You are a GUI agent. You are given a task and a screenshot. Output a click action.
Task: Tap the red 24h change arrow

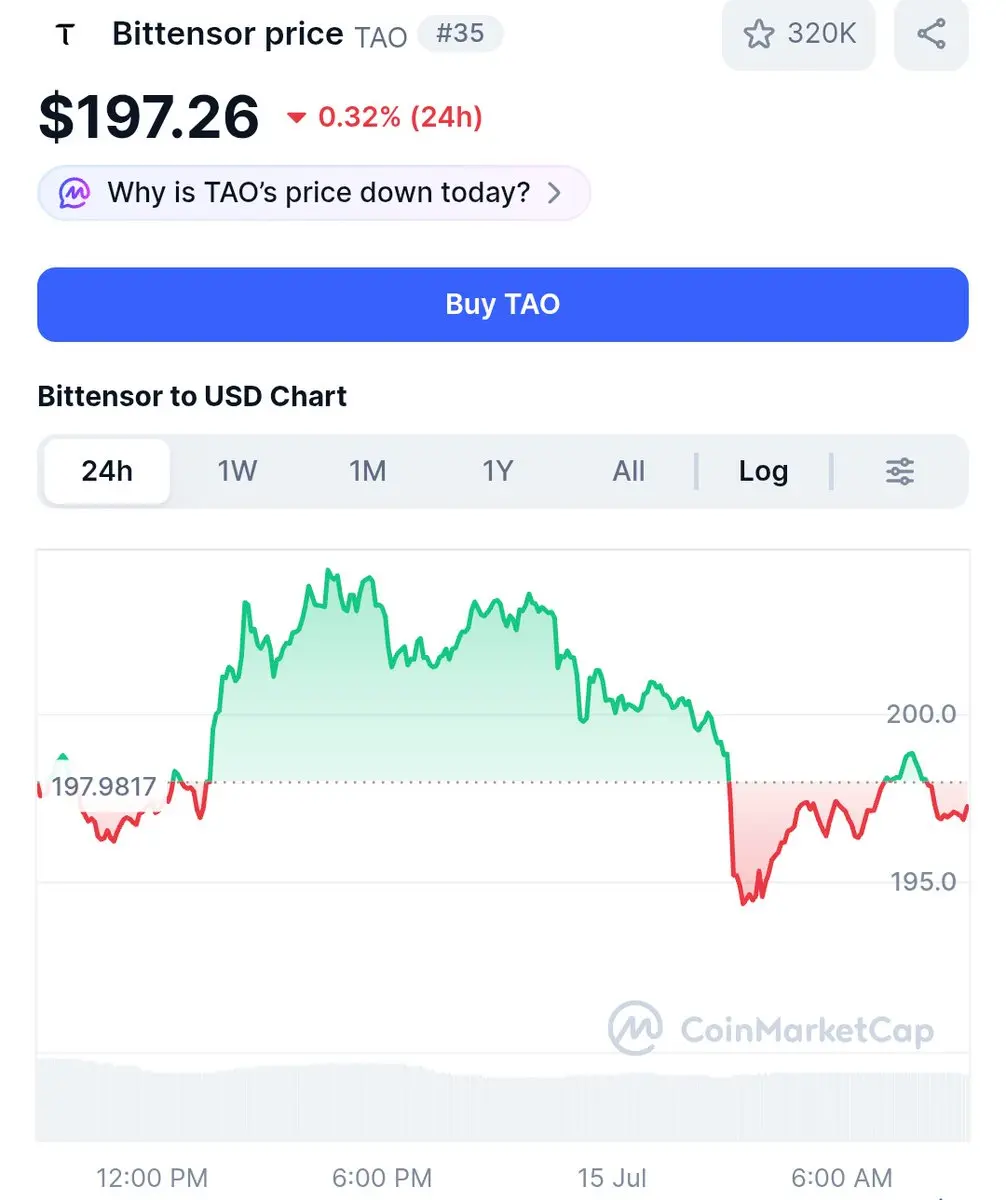tap(296, 118)
